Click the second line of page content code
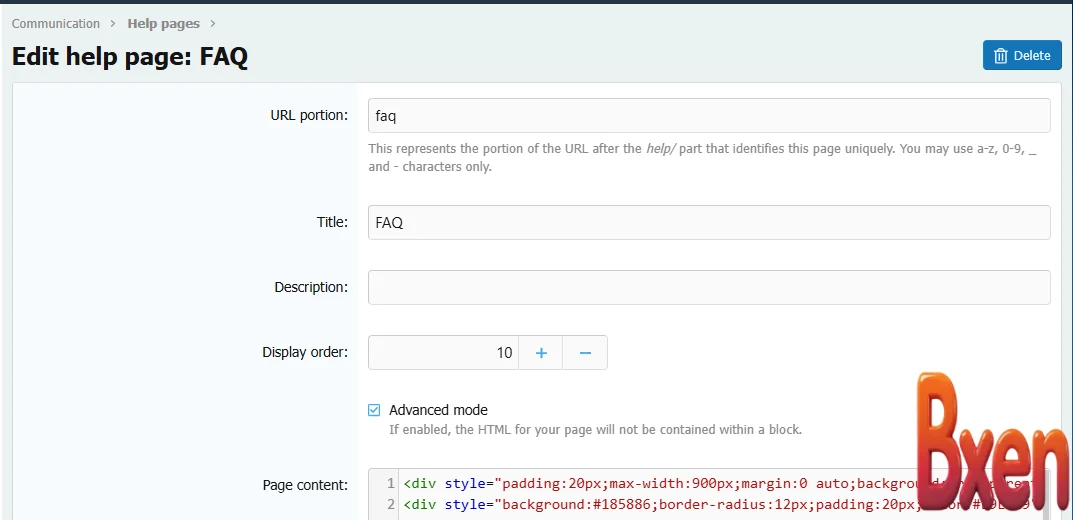The image size is (1073, 520). click(650, 505)
